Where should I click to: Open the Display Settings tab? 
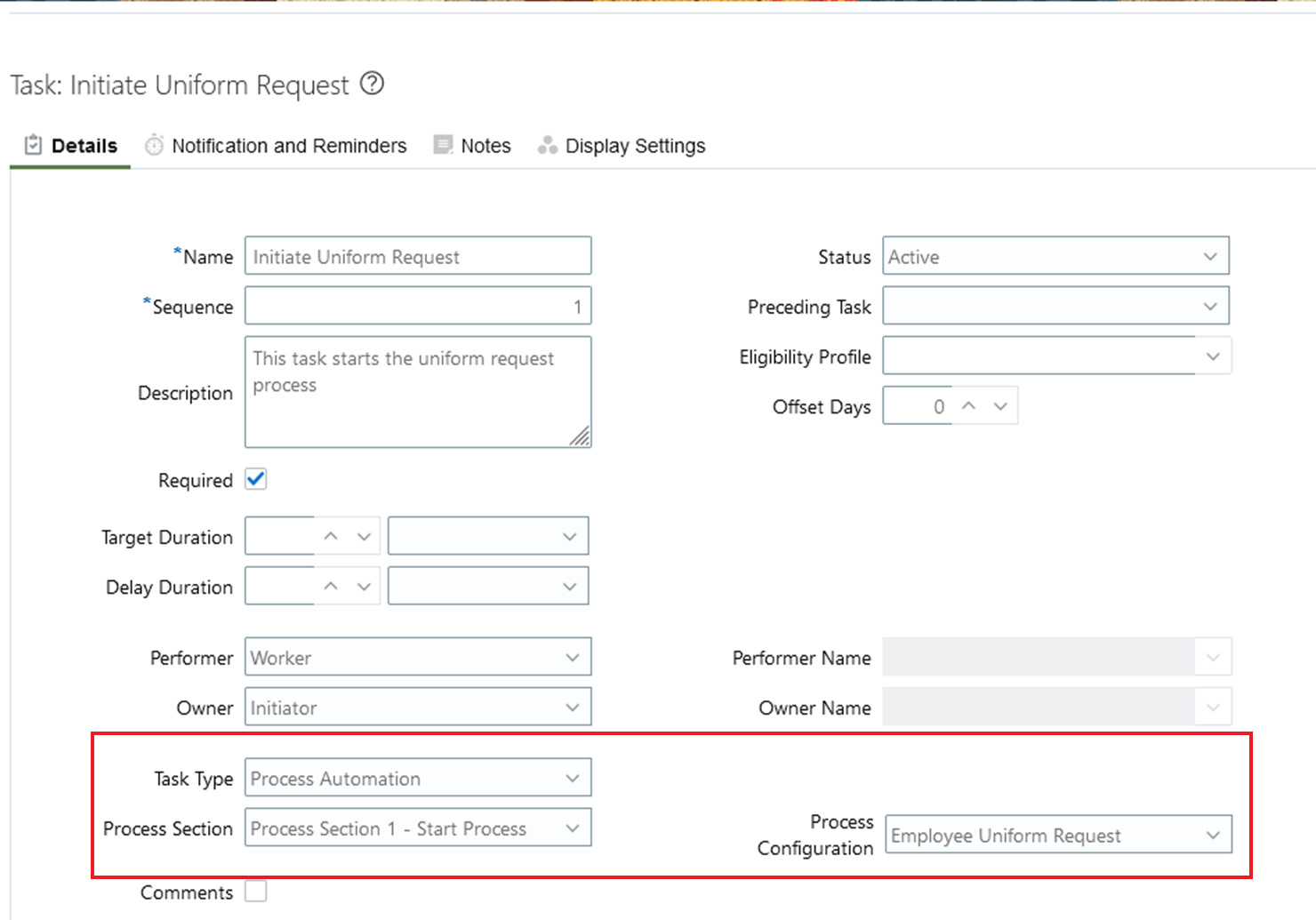[x=635, y=146]
